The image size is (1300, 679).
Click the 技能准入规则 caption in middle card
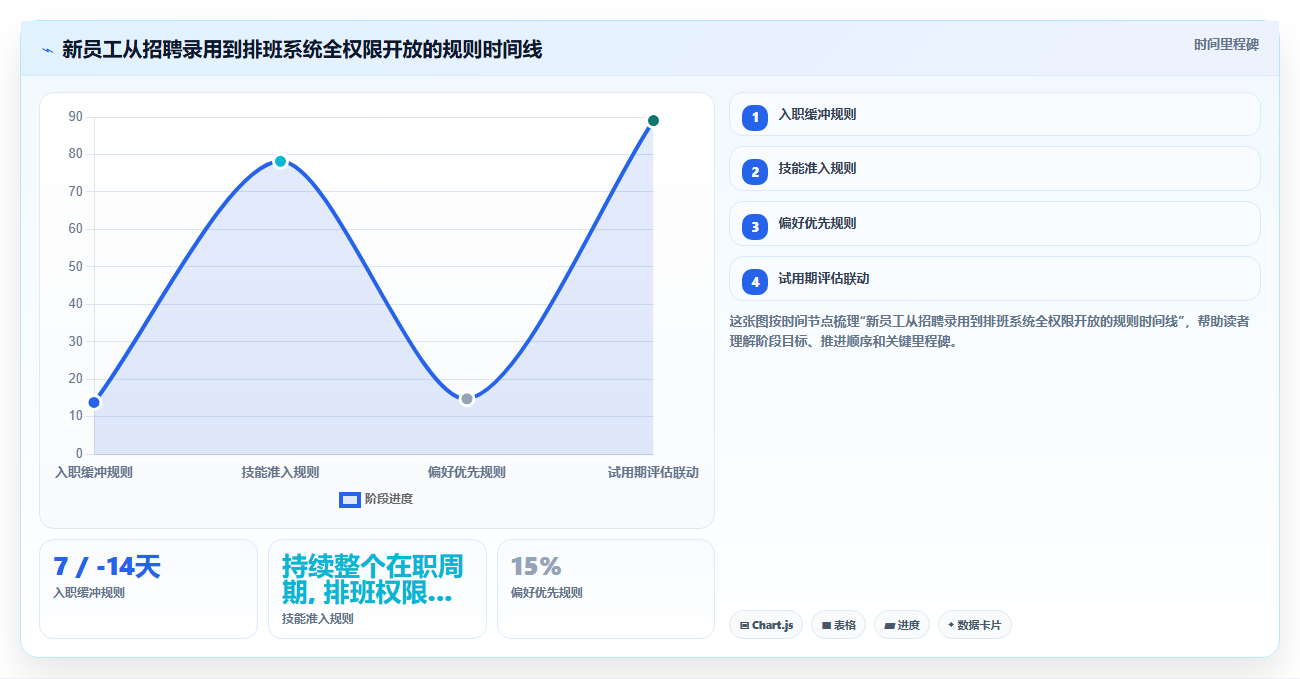tap(318, 619)
